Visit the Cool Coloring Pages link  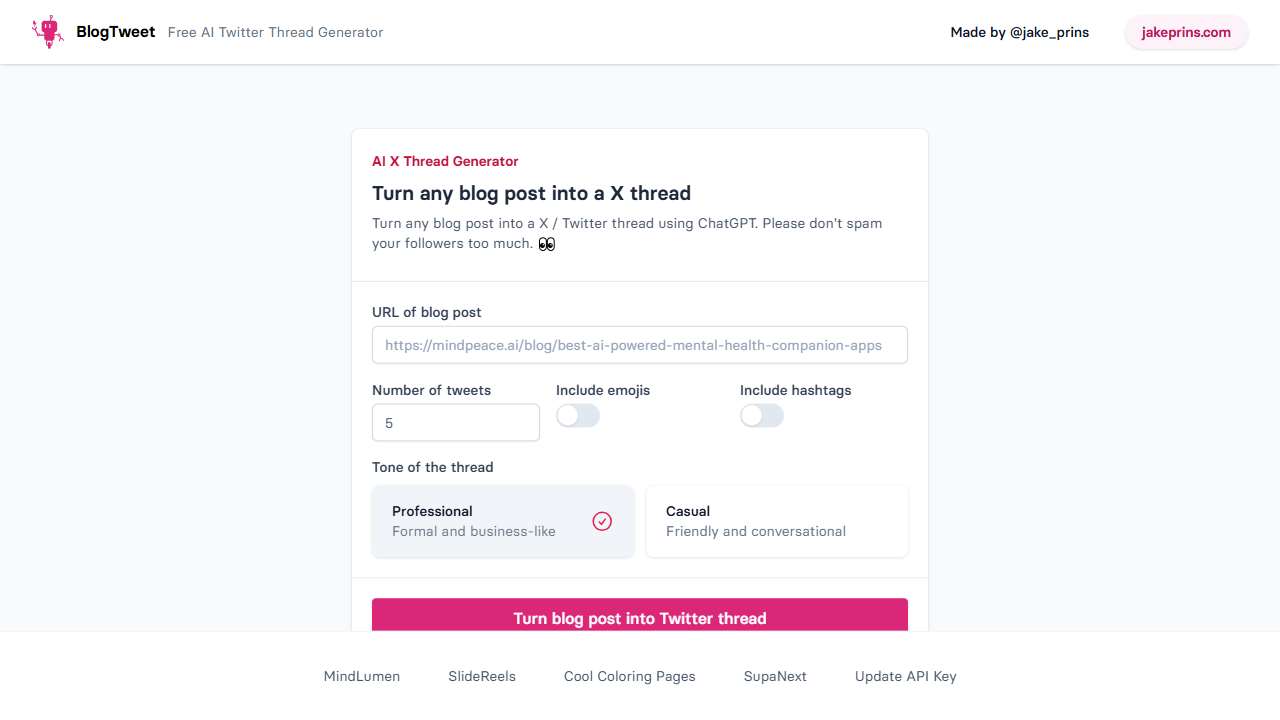coord(630,676)
